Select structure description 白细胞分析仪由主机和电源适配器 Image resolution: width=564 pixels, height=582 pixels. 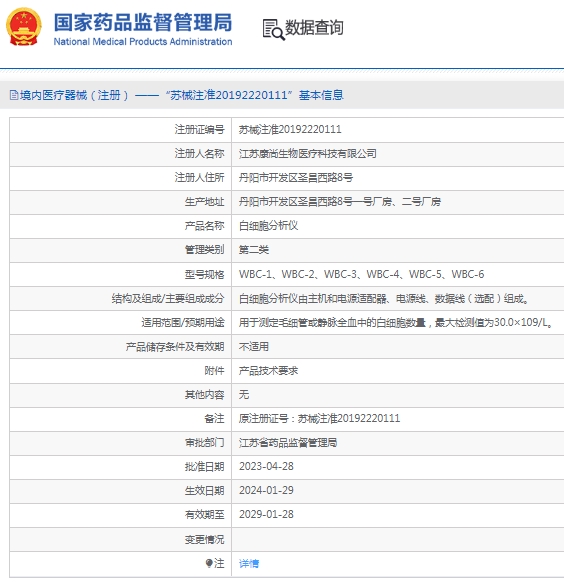(x=384, y=298)
